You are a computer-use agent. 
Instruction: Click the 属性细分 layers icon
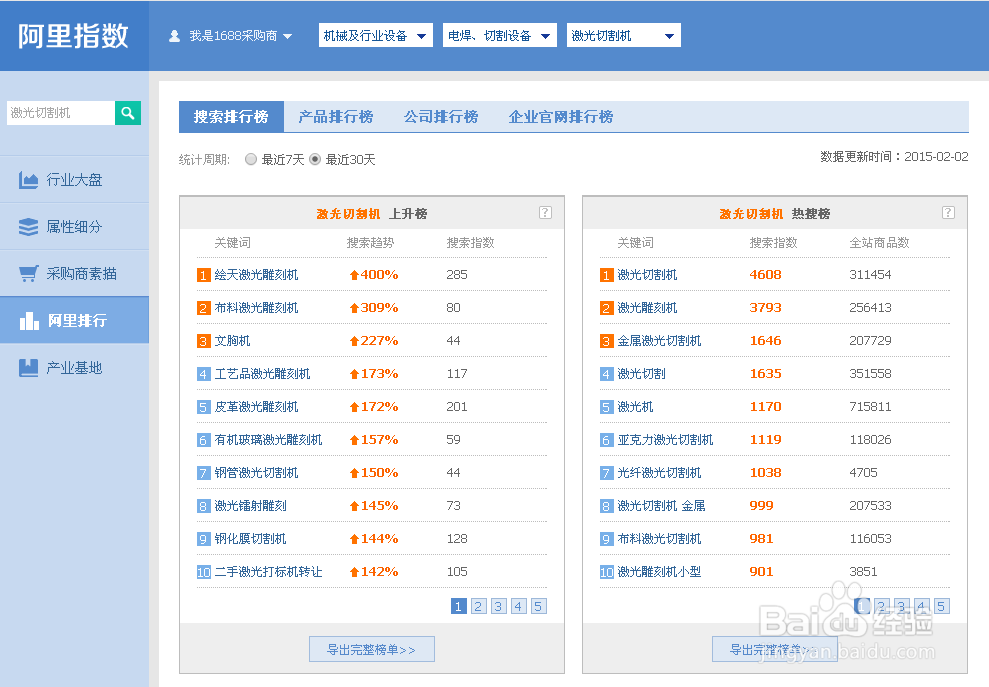[x=28, y=227]
